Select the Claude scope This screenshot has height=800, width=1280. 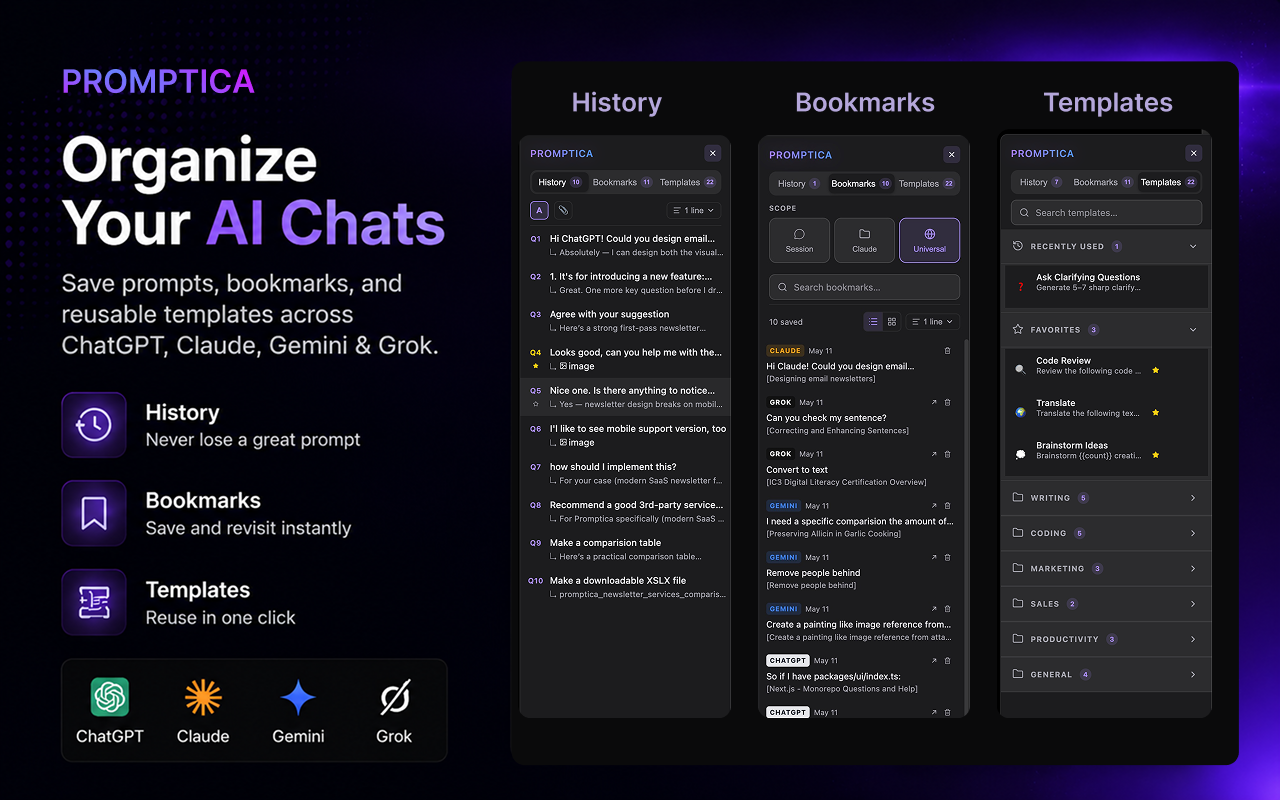coord(864,240)
